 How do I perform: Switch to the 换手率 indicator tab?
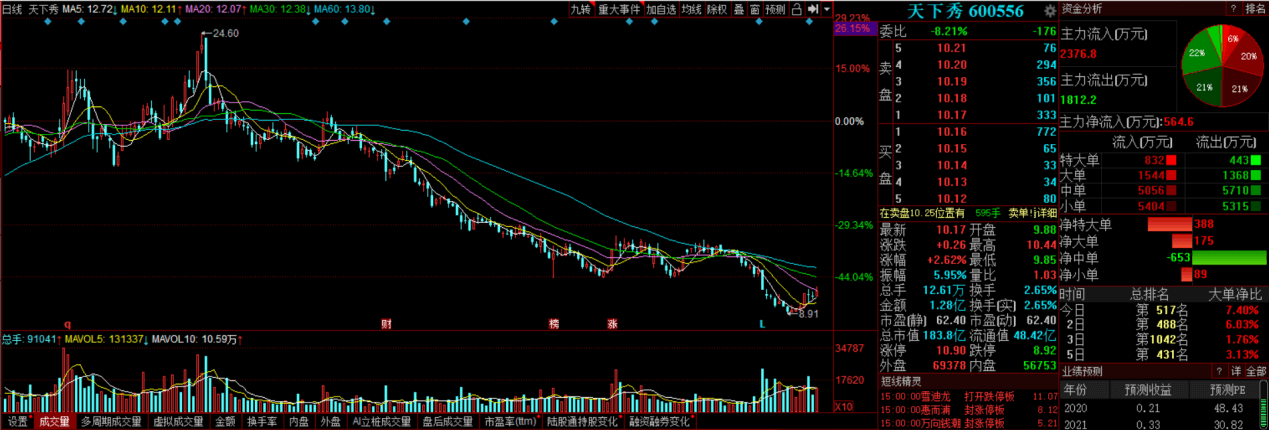[261, 422]
